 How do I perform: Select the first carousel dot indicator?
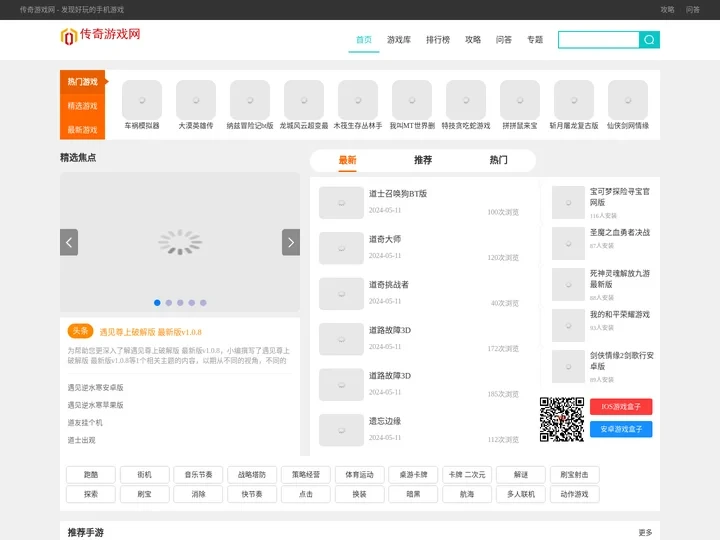[x=157, y=303]
